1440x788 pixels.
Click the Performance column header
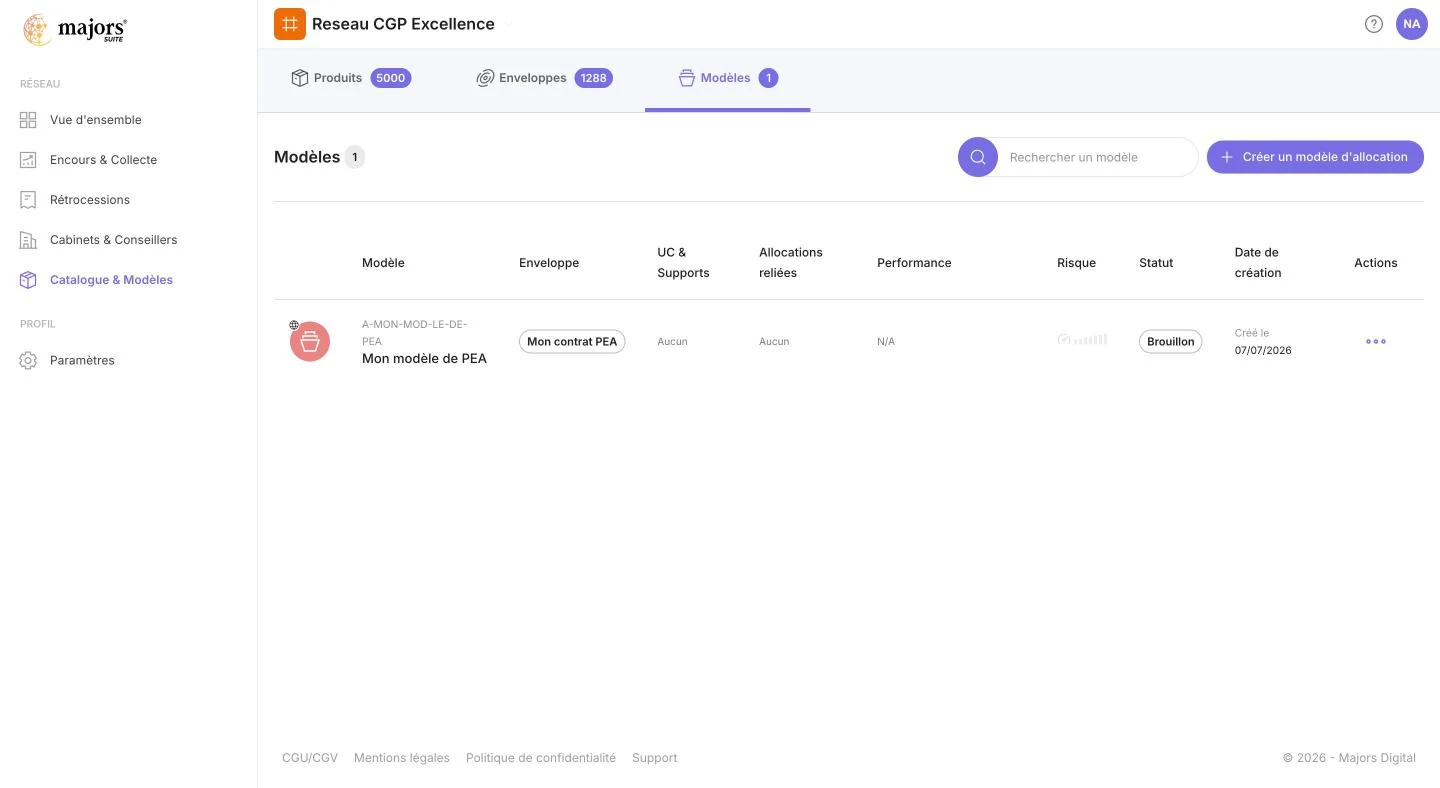914,263
